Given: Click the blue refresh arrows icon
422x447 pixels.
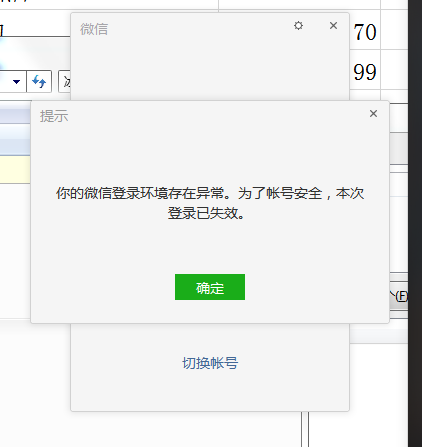Looking at the screenshot, I should tap(39, 81).
